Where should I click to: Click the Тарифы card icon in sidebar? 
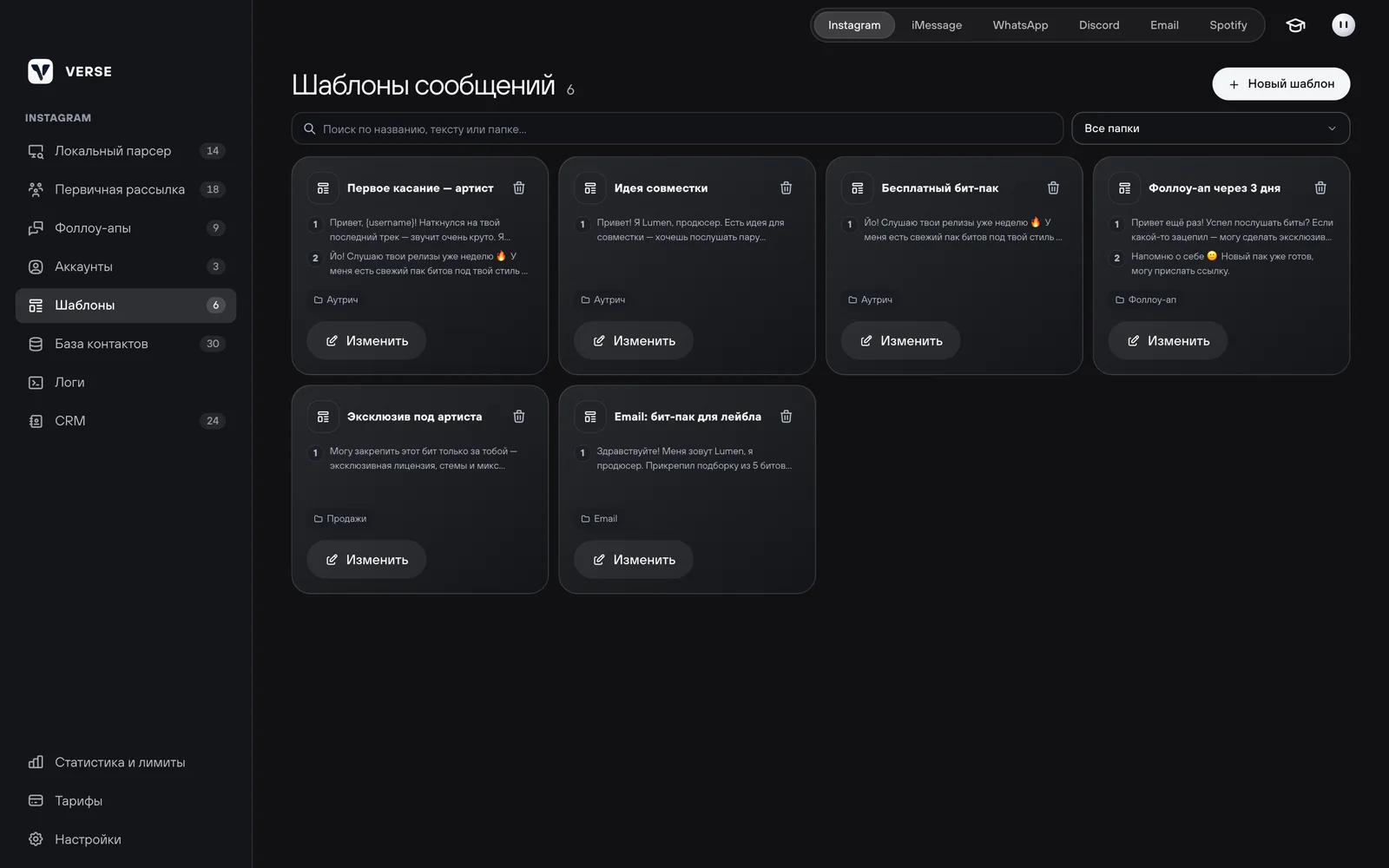point(36,801)
